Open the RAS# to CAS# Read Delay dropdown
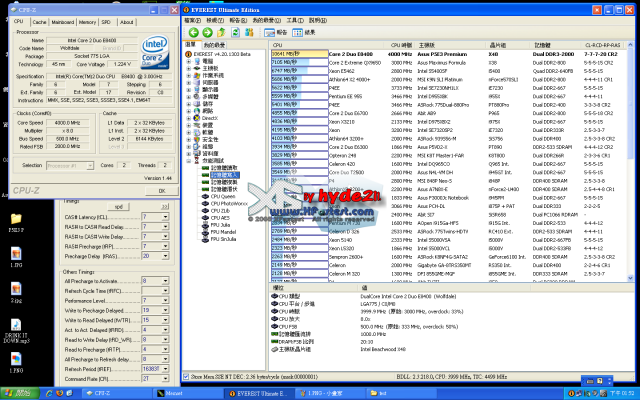640x400 pixels. (165, 227)
